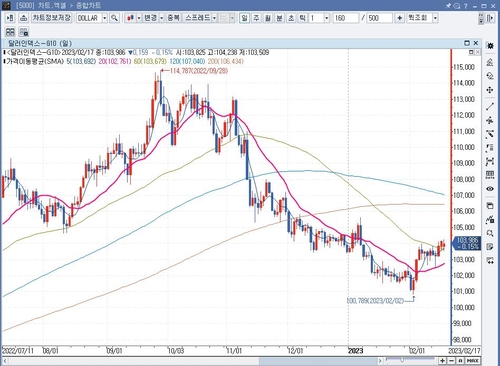500x366 pixels.
Task: Click the horizontal chart scrollbar thumb
Action: click(x=318, y=361)
